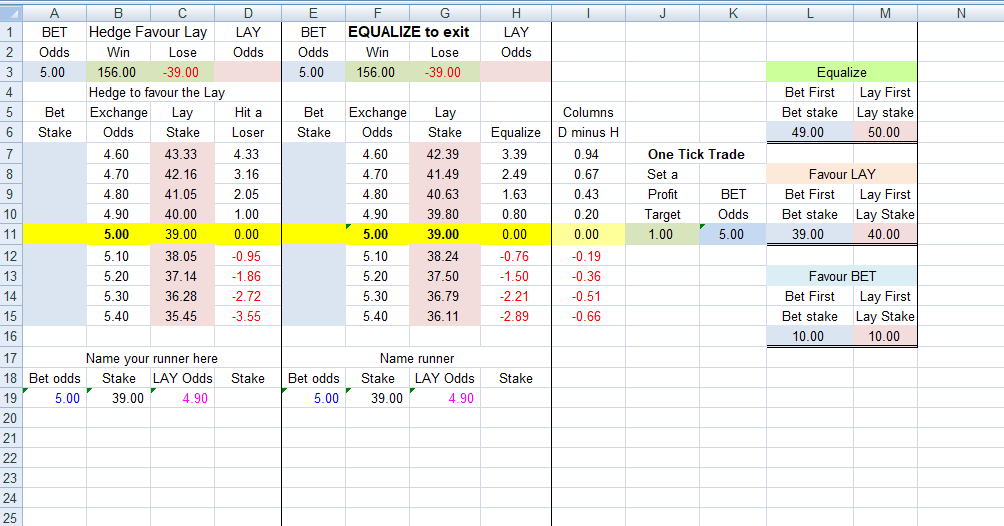Select Favour BET Bet stake cell 10.00

pyautogui.click(x=808, y=337)
